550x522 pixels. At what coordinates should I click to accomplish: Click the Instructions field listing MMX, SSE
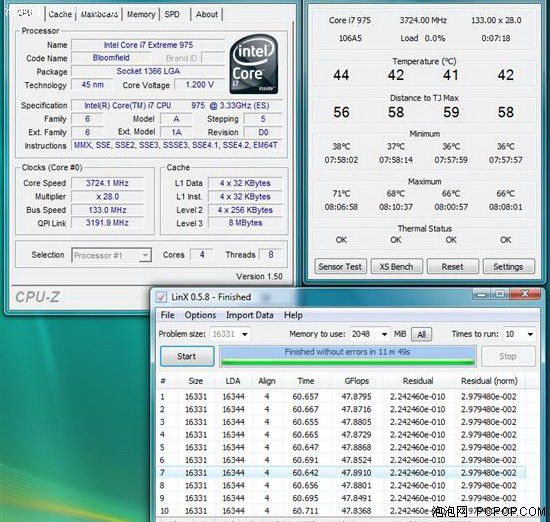(x=177, y=145)
